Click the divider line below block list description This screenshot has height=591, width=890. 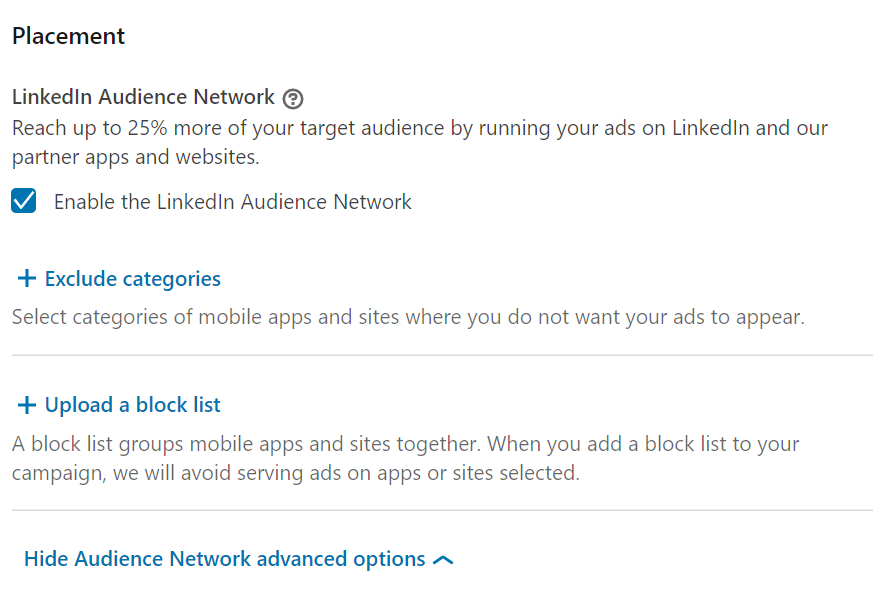442,510
